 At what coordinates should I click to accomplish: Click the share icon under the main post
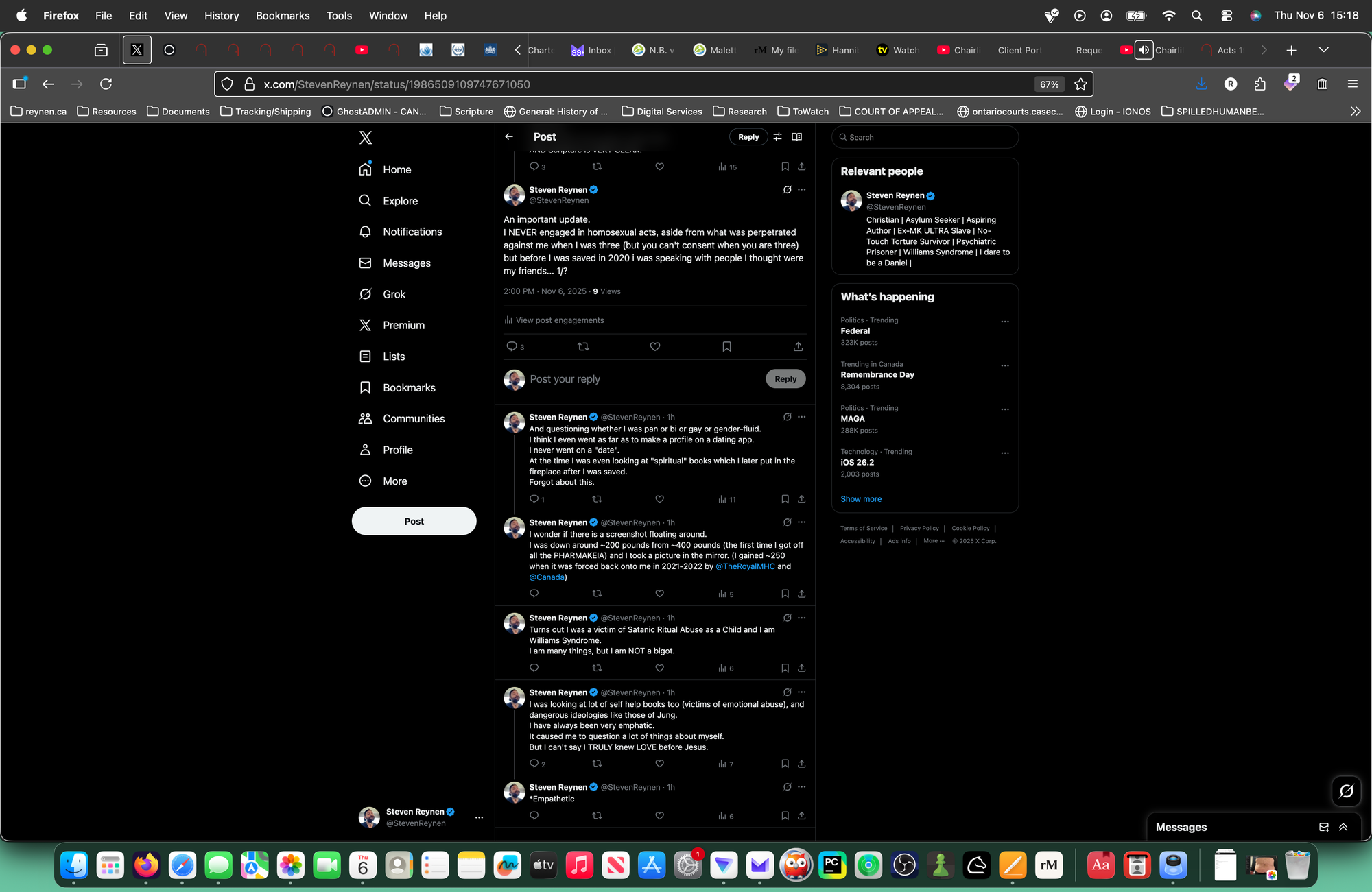point(798,347)
